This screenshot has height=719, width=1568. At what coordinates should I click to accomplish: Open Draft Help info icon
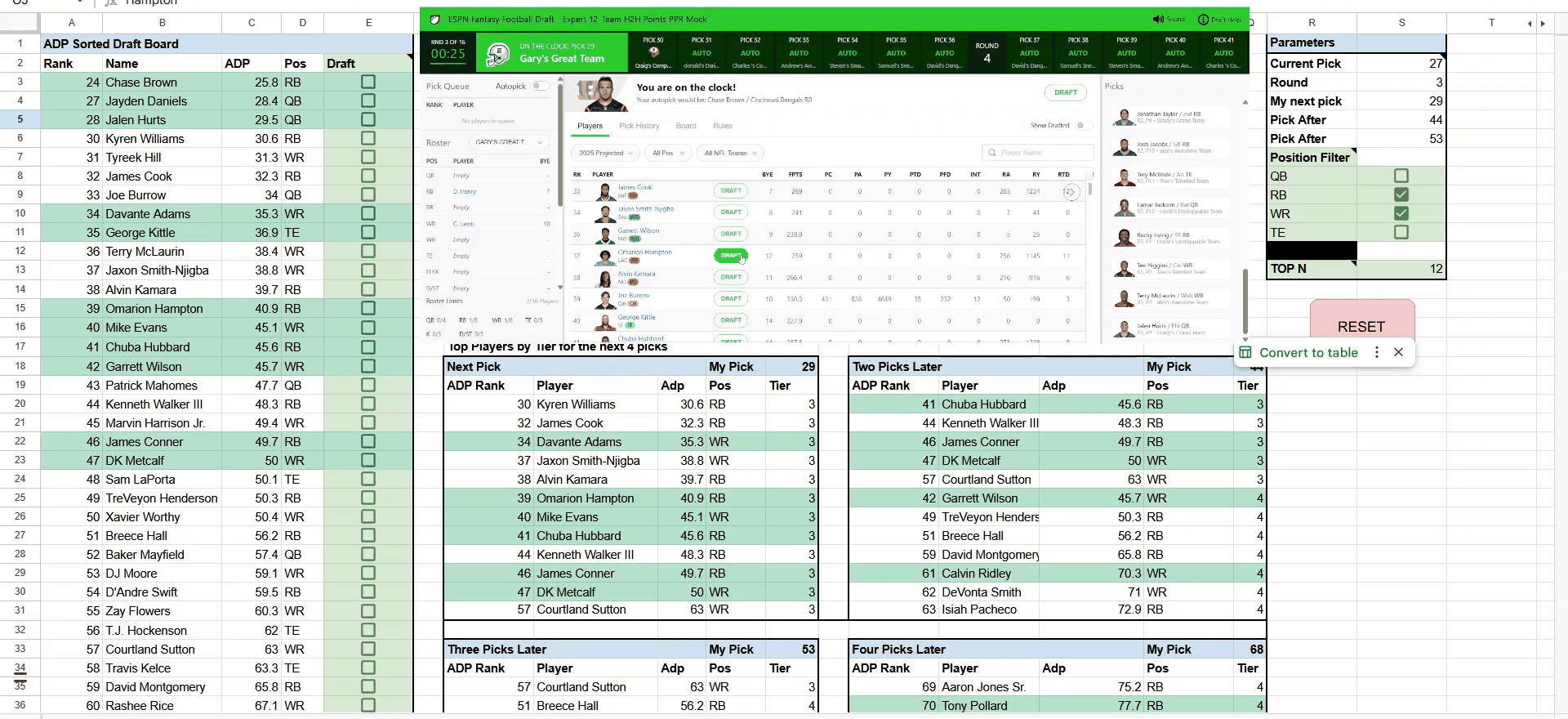click(x=1203, y=20)
